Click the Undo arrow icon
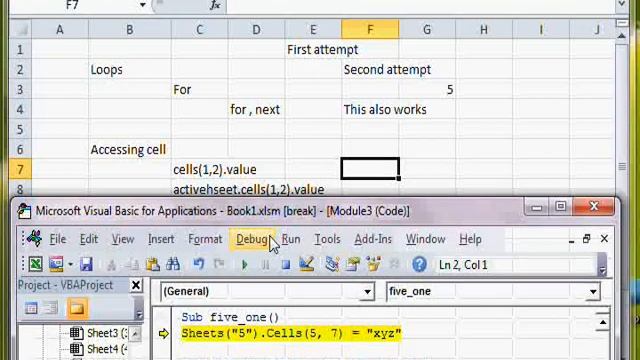Screen dimensions: 640x360 [x=199, y=264]
